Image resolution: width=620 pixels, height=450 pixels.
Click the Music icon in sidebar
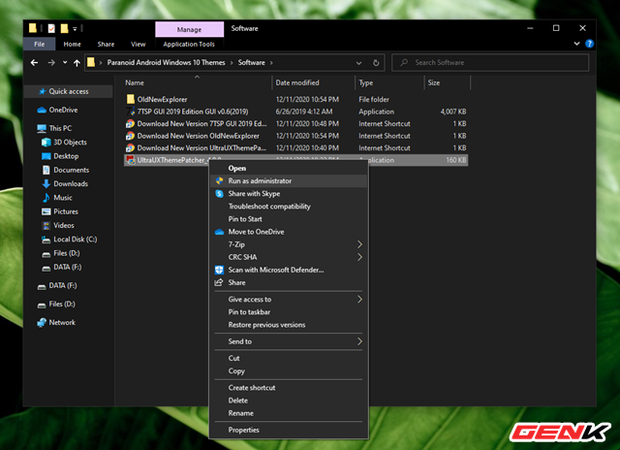point(44,198)
